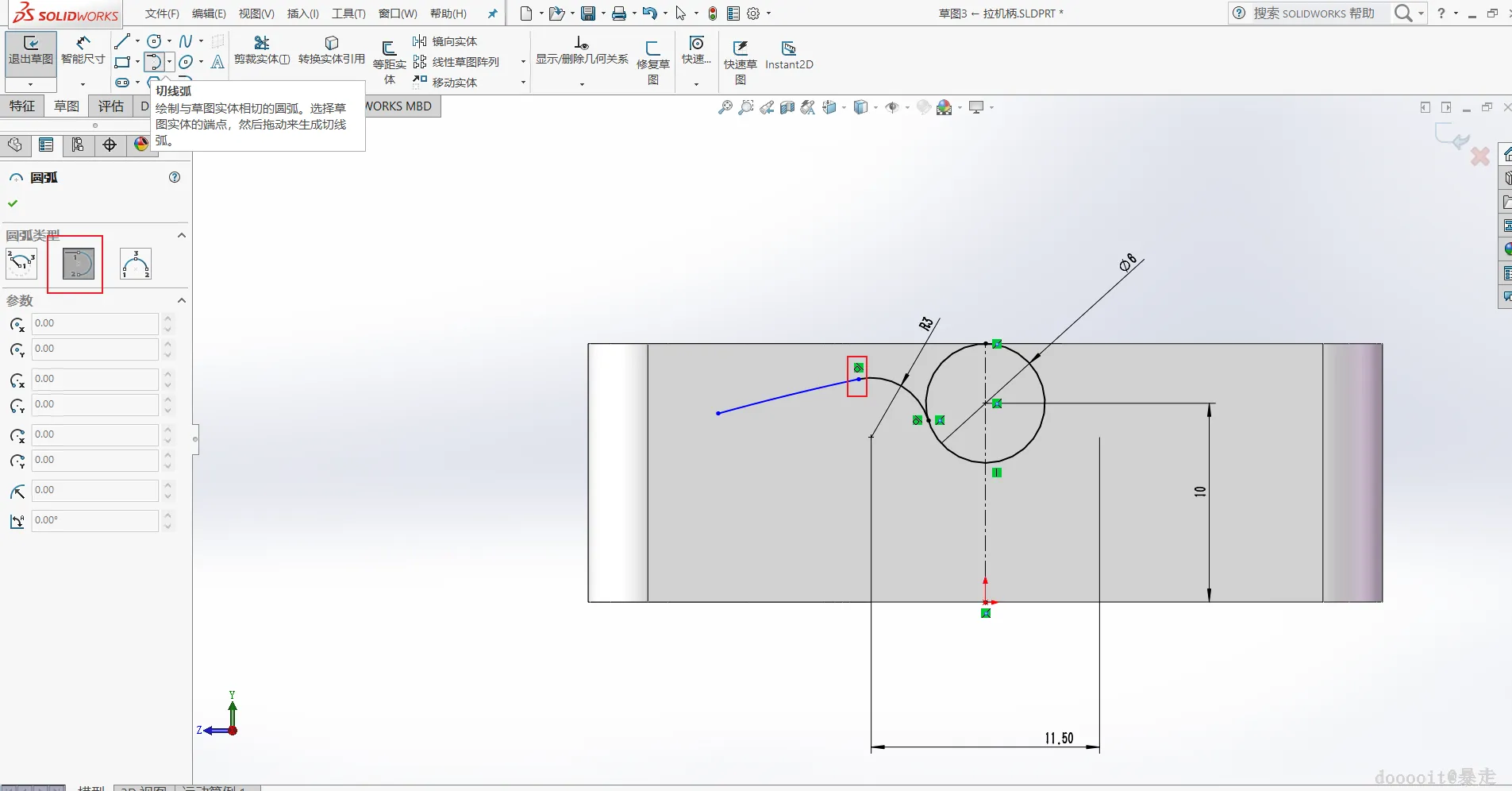
Task: Click the arc center X coordinate field
Action: pos(94,323)
